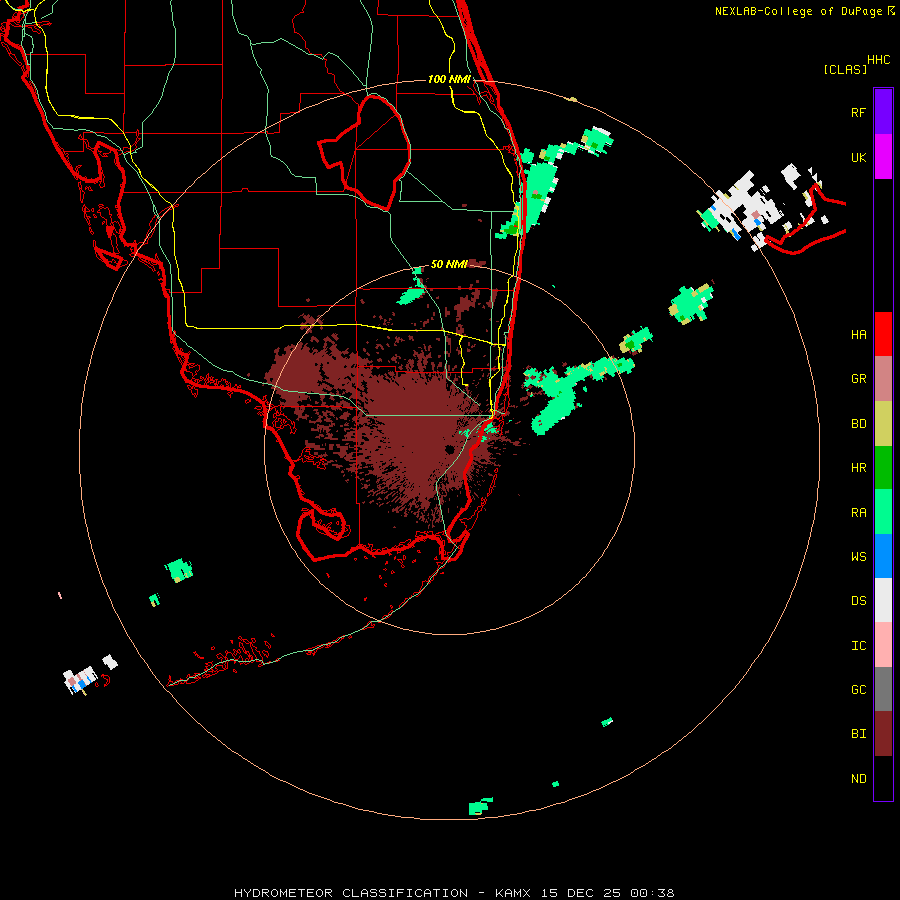Click the BI legend label
The image size is (900, 900).
pyautogui.click(x=859, y=734)
